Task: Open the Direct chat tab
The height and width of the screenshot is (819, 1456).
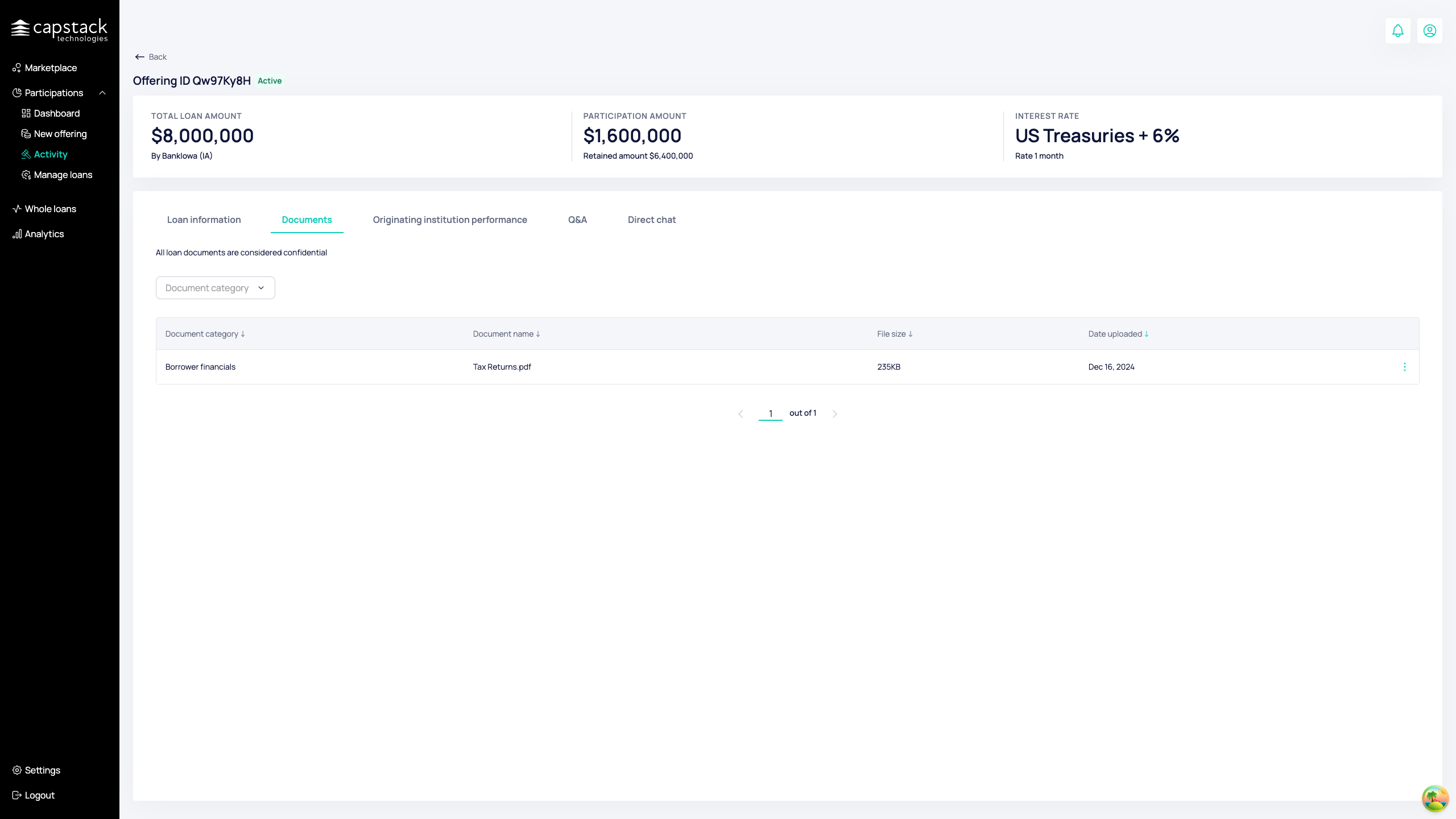Action: 652,220
